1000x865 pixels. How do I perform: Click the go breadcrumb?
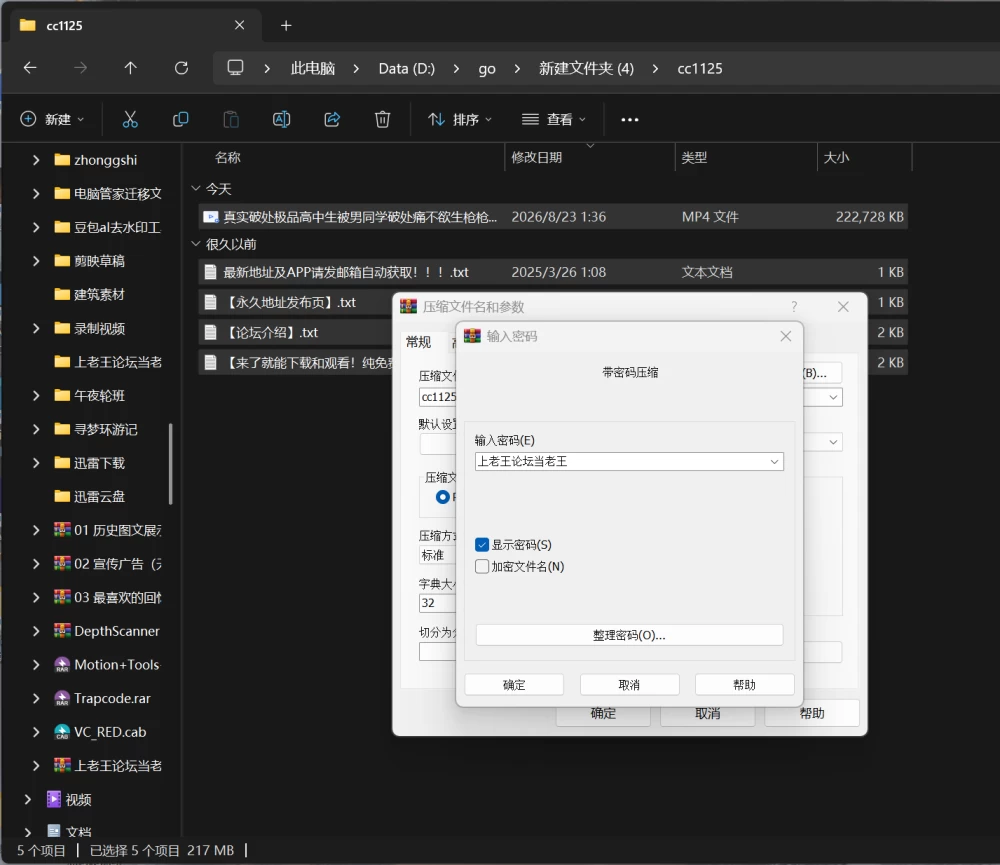coord(487,68)
